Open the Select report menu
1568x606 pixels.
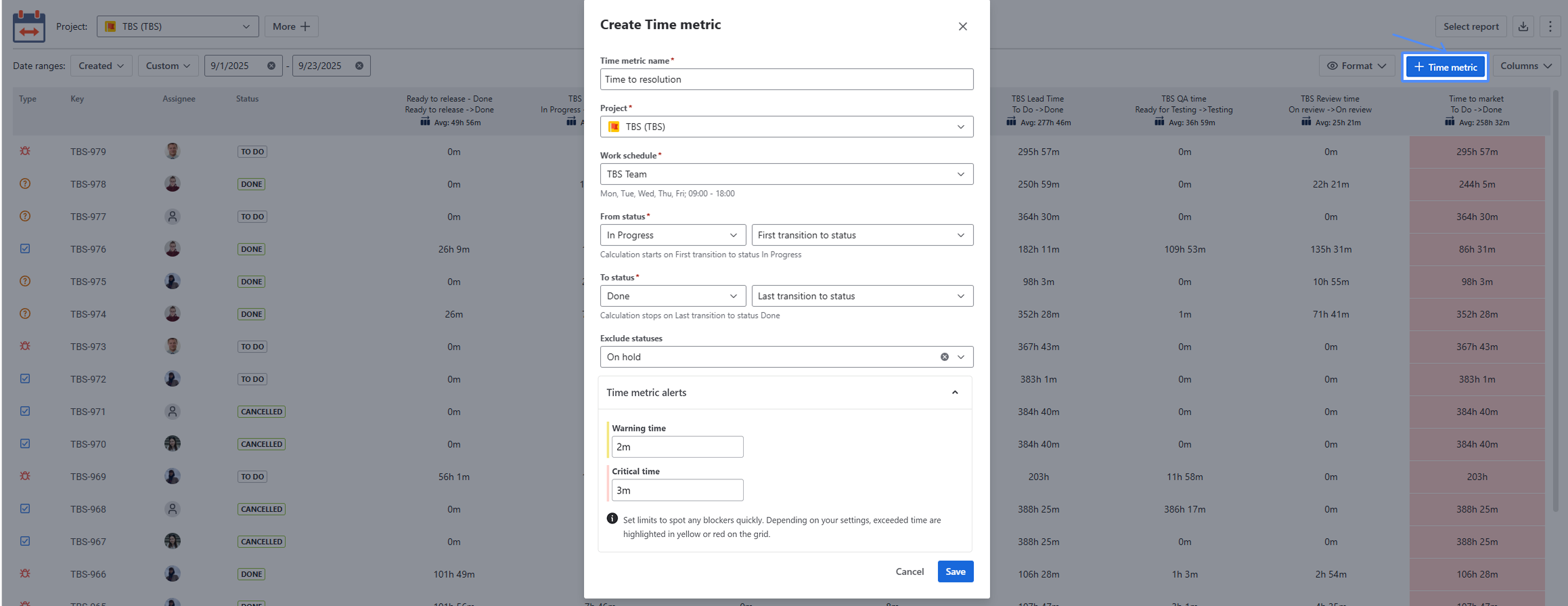(1470, 26)
